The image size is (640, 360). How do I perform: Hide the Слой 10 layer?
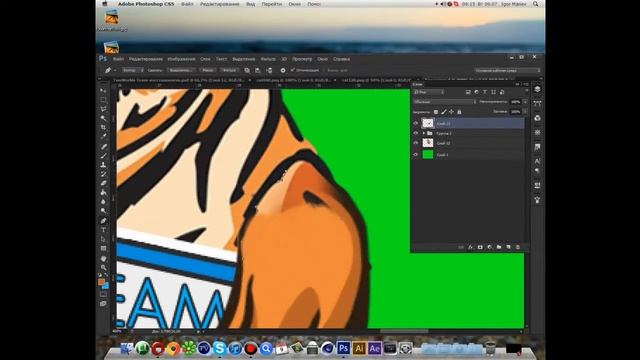[416, 143]
